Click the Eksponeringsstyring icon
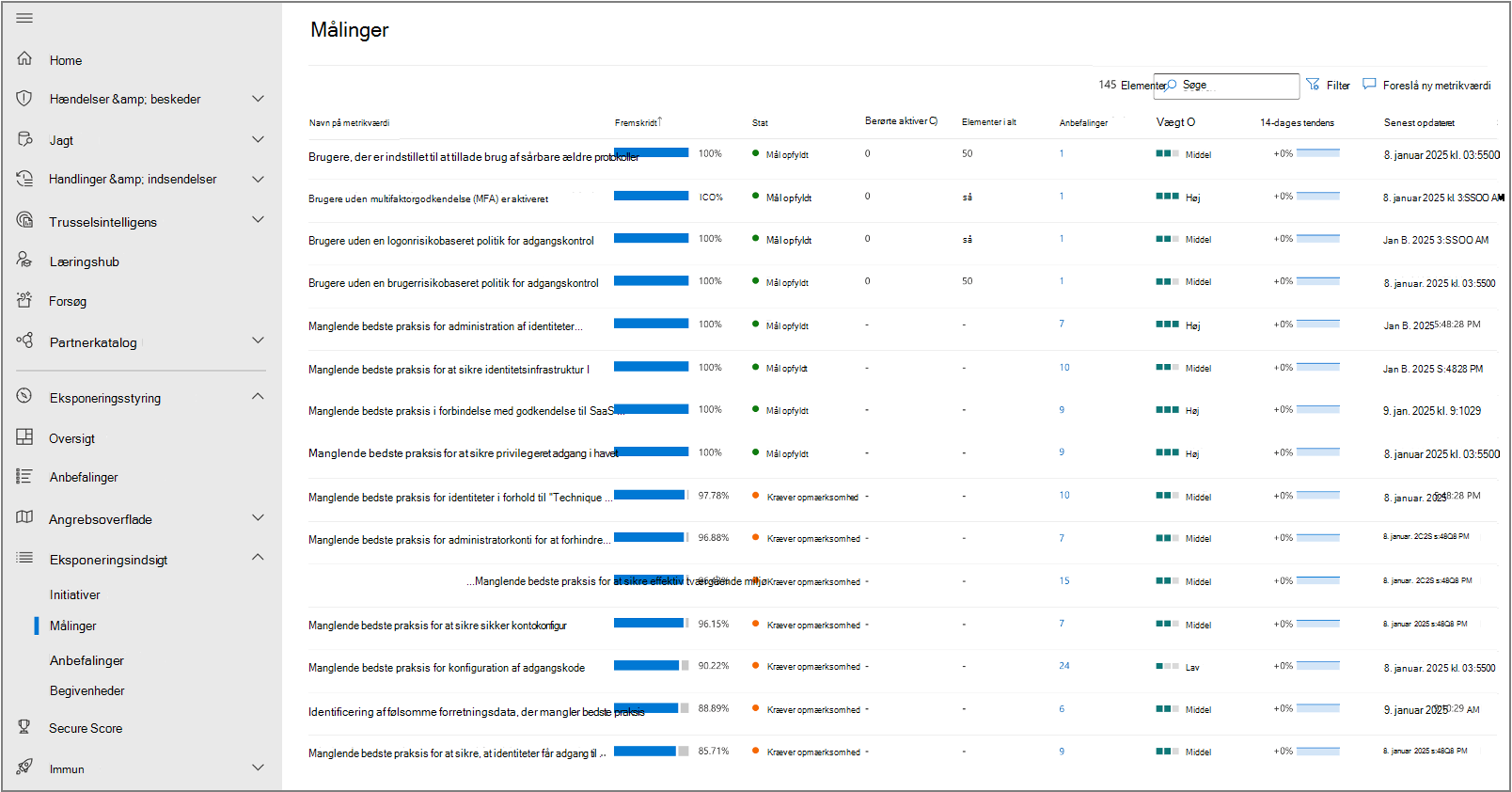The image size is (1512, 792). pos(24,396)
